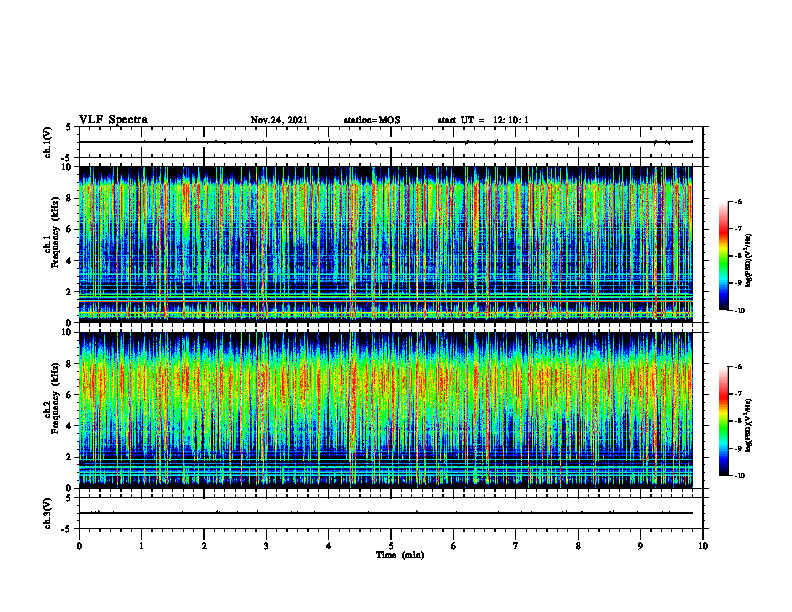Click the "4" kHz tick of ch.2 axis

(70, 426)
